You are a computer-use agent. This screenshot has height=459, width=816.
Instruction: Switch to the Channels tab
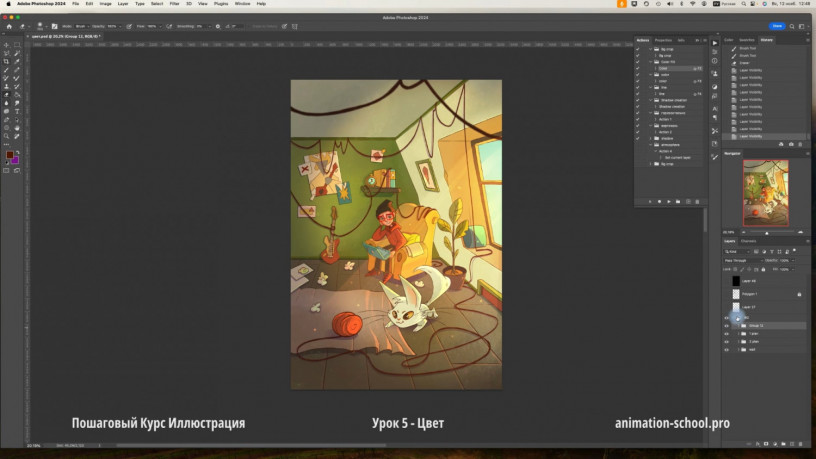(748, 241)
